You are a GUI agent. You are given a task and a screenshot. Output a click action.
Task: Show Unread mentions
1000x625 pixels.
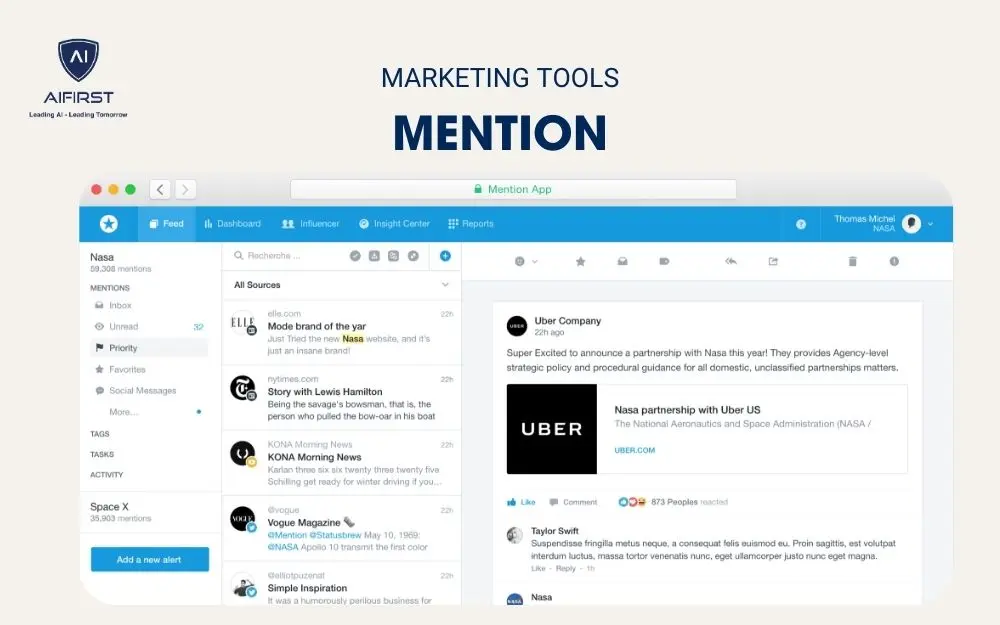[149, 327]
